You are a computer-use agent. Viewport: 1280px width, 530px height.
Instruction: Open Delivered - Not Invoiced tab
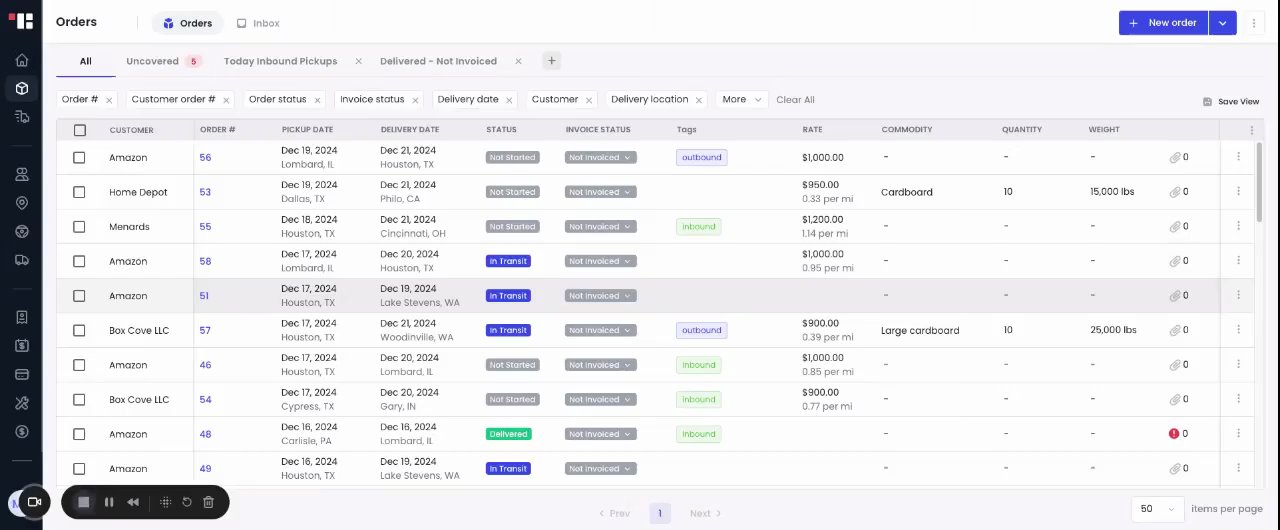(x=438, y=61)
